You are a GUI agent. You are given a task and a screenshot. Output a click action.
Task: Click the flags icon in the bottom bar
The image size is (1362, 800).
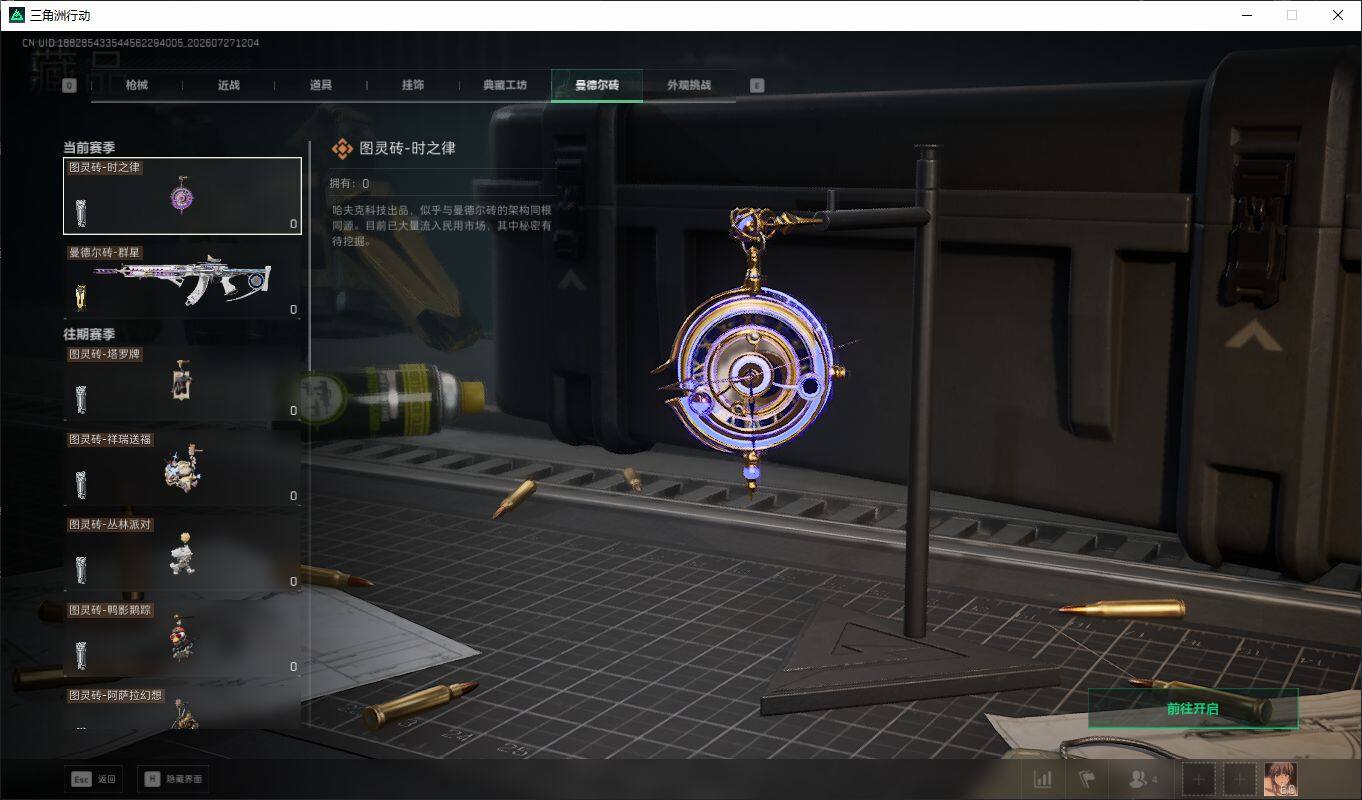1087,779
